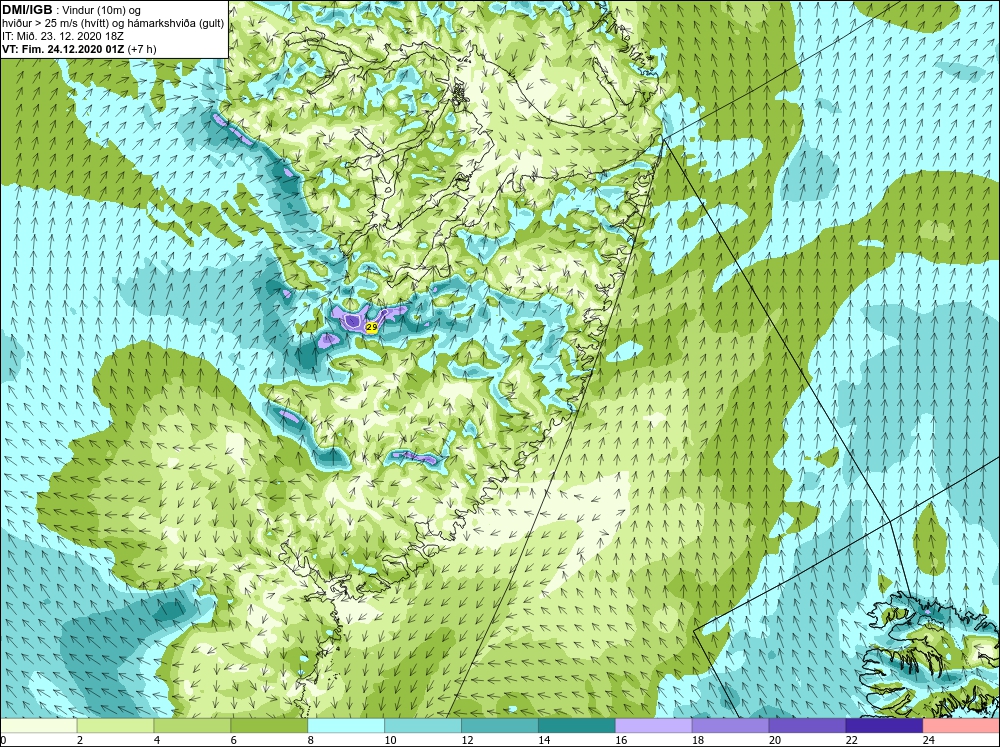Click the legend scale label '6'
Viewport: 1000px width, 747px height.
[233, 740]
